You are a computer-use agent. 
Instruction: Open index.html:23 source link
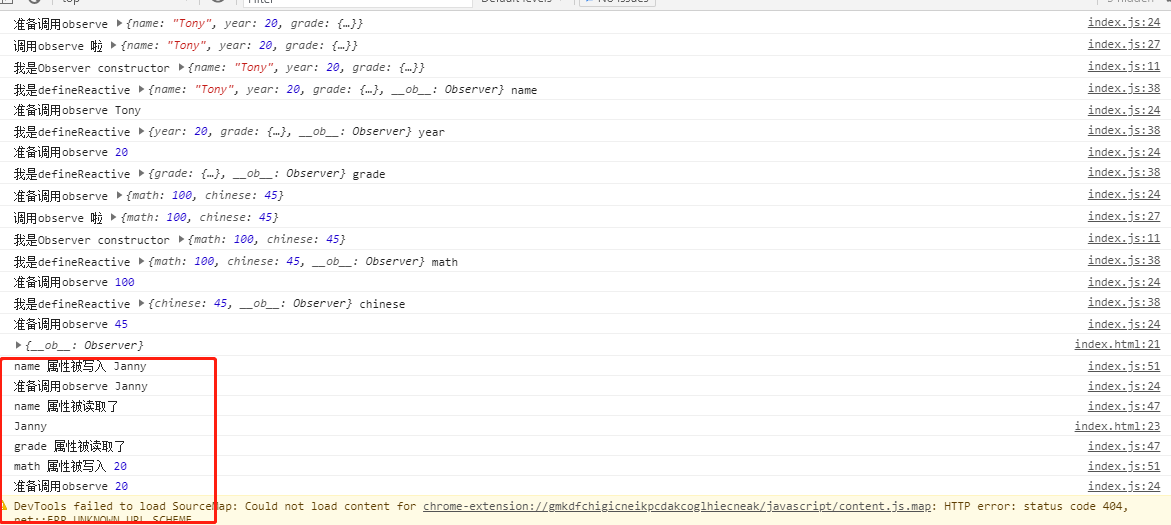[1117, 426]
